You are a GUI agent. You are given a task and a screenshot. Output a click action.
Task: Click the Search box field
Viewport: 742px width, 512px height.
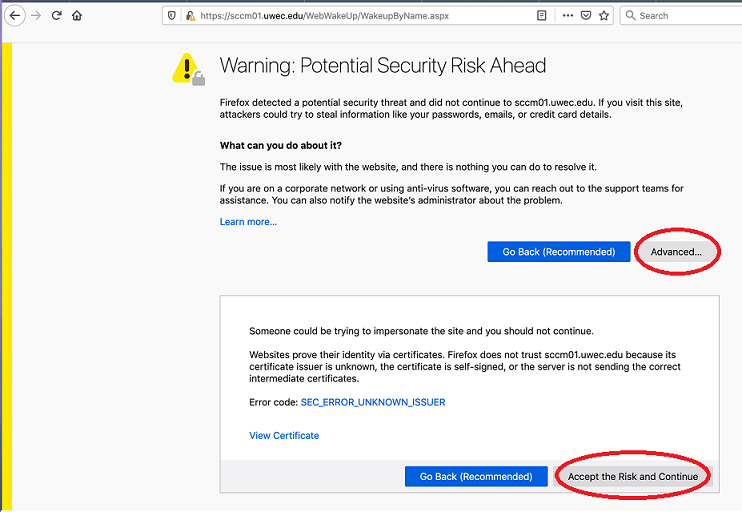click(681, 16)
